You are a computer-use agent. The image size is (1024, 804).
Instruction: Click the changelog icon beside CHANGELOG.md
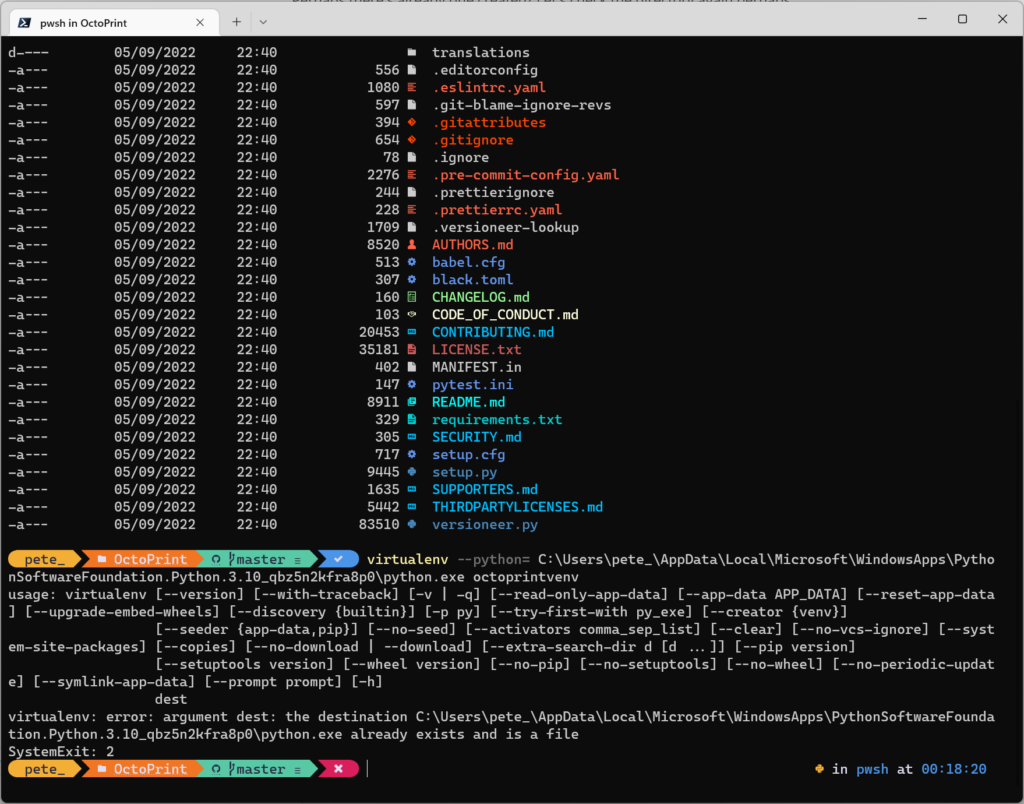pyautogui.click(x=412, y=297)
